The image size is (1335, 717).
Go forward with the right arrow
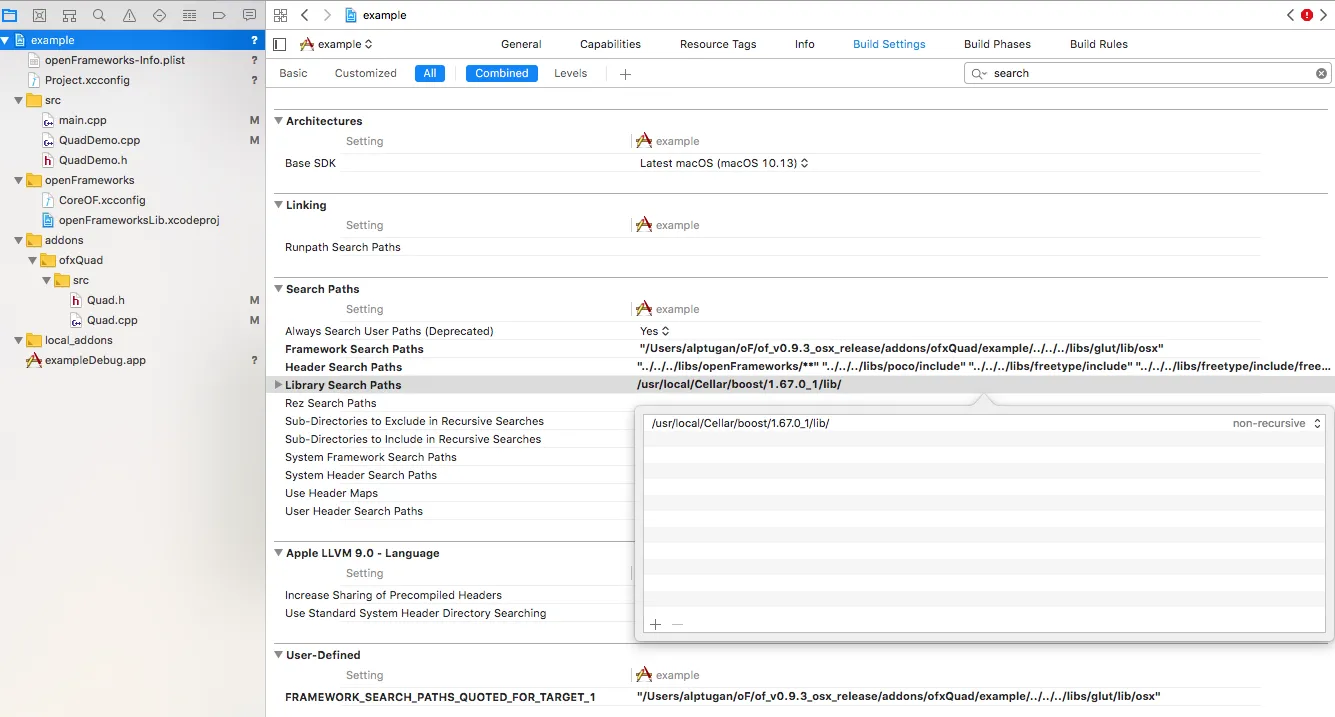[326, 15]
